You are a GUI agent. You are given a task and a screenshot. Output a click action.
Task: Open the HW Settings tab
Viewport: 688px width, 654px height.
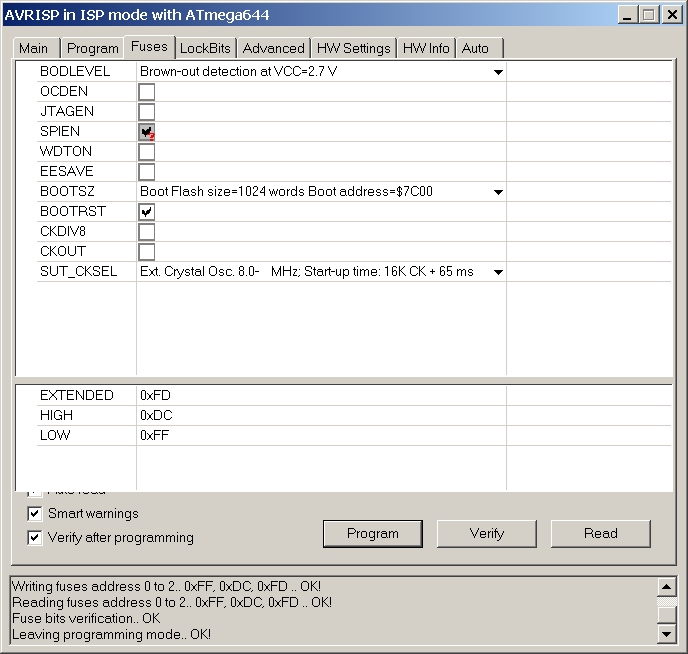354,48
